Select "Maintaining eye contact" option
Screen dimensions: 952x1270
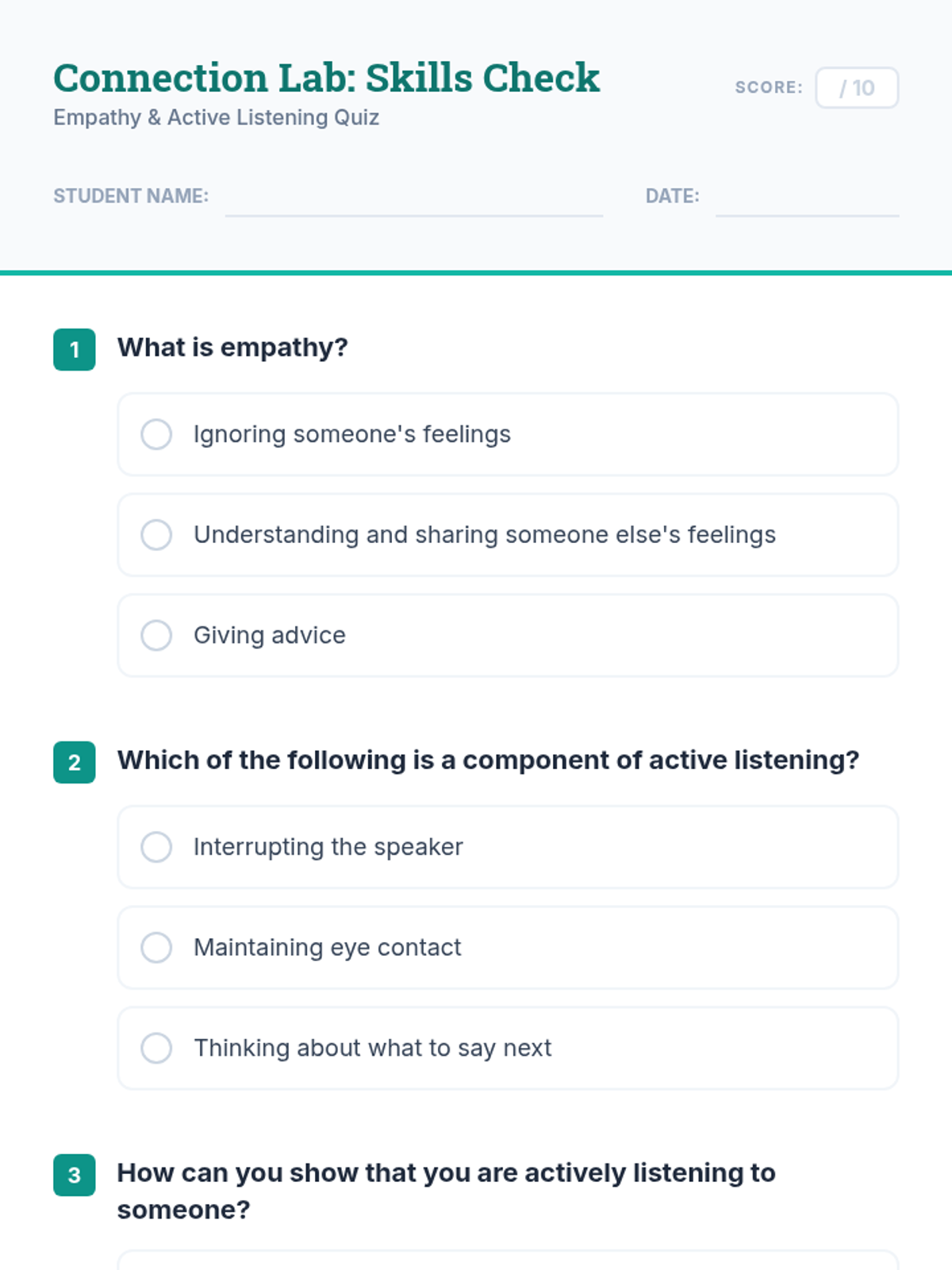point(156,948)
